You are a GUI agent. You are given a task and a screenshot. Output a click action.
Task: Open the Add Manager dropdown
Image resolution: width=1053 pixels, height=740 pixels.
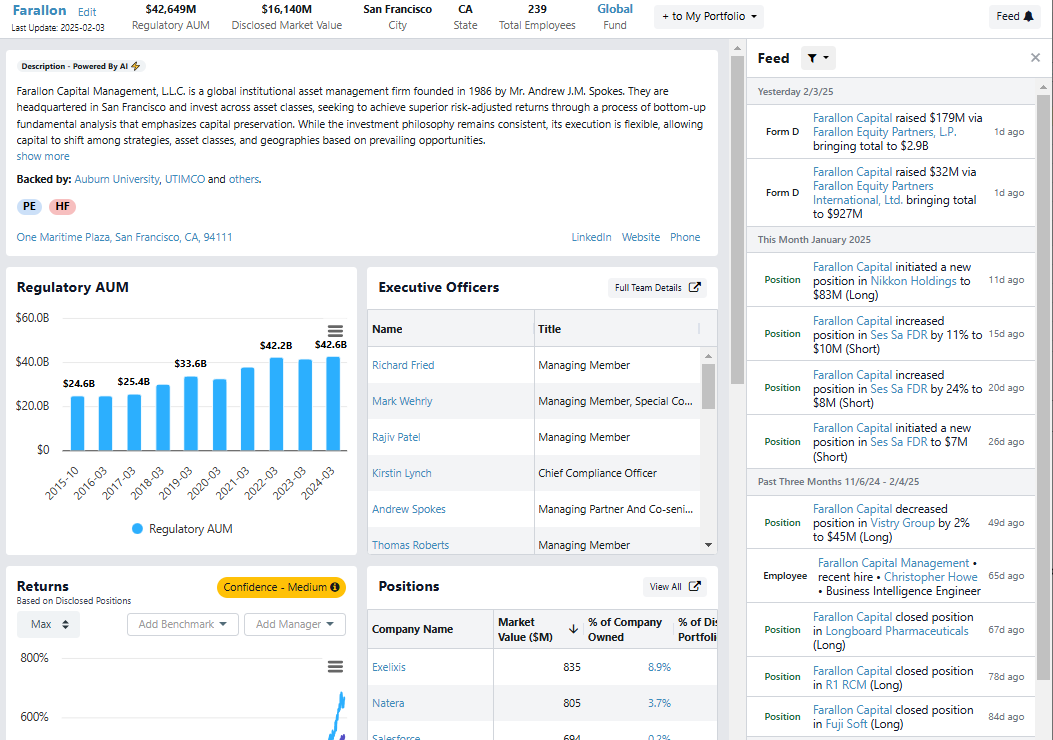(295, 625)
